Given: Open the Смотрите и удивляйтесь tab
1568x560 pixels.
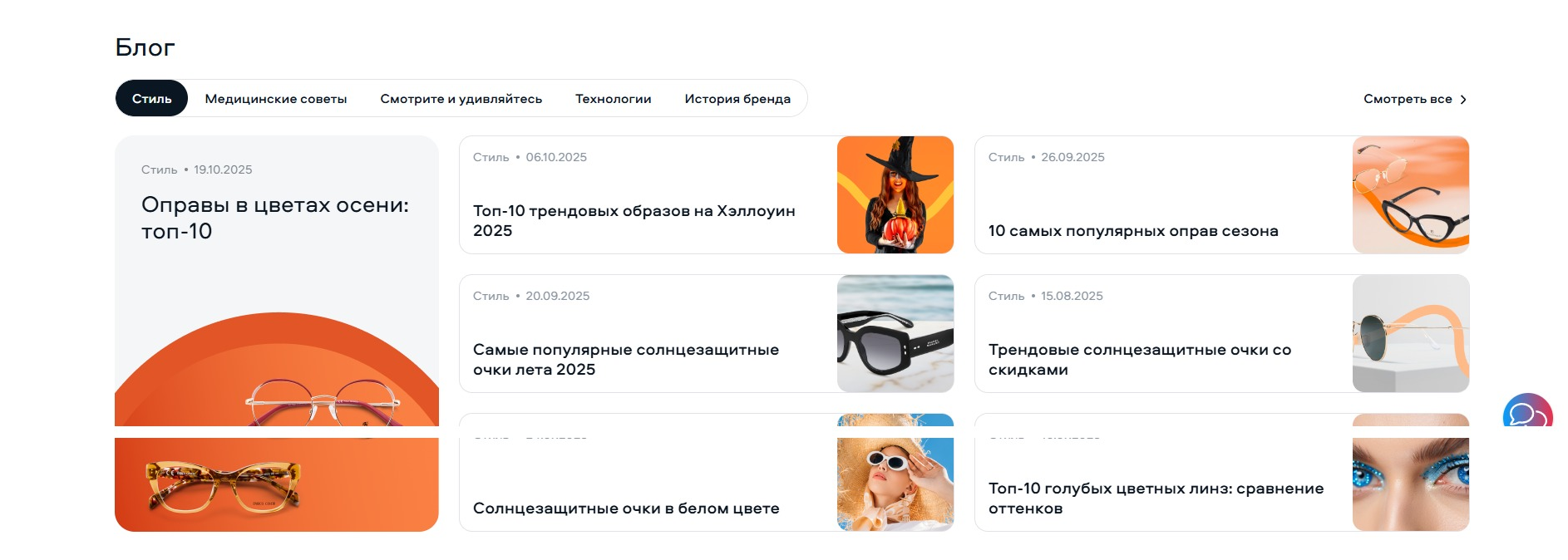Looking at the screenshot, I should [461, 99].
